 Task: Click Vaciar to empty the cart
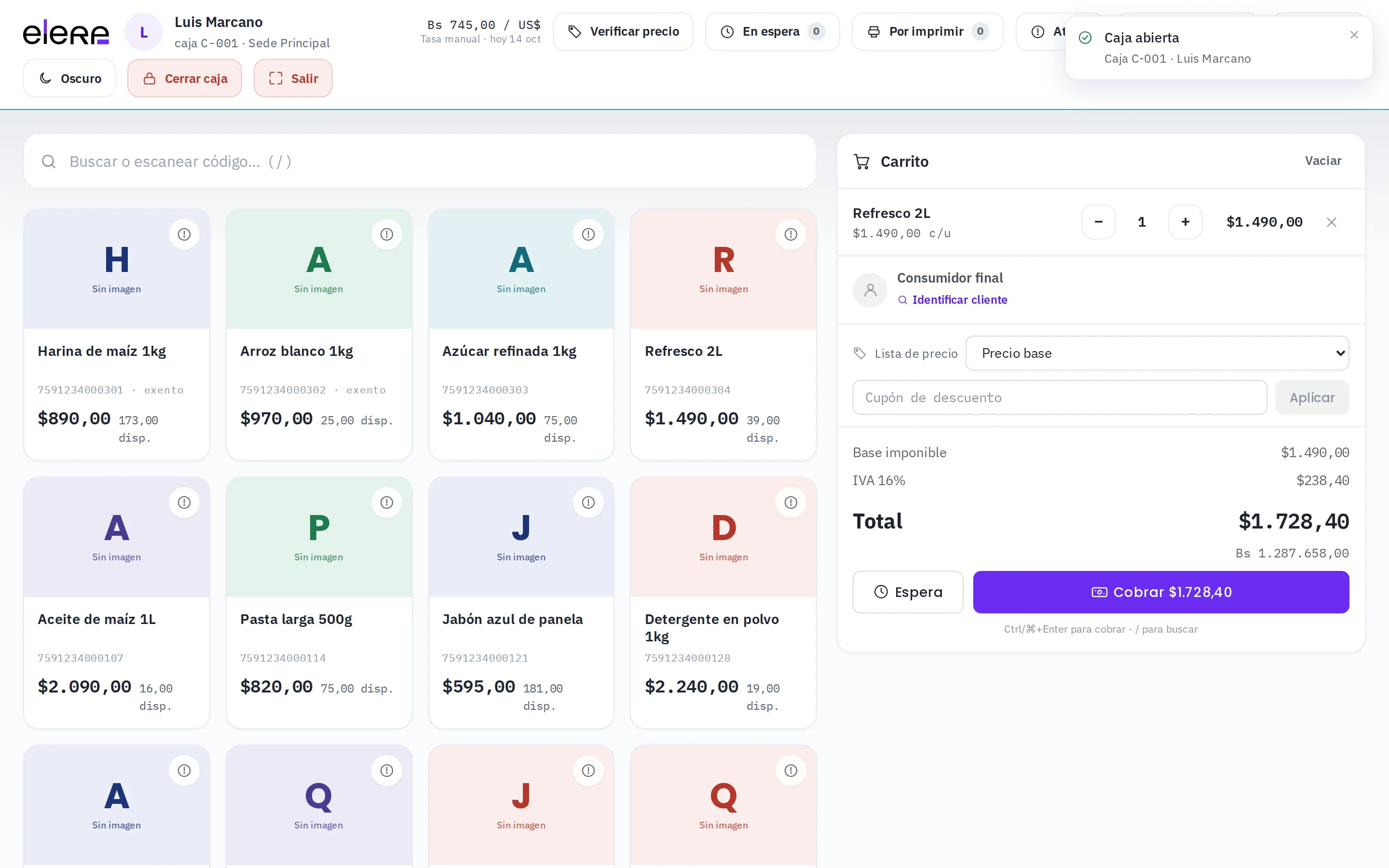pyautogui.click(x=1323, y=161)
